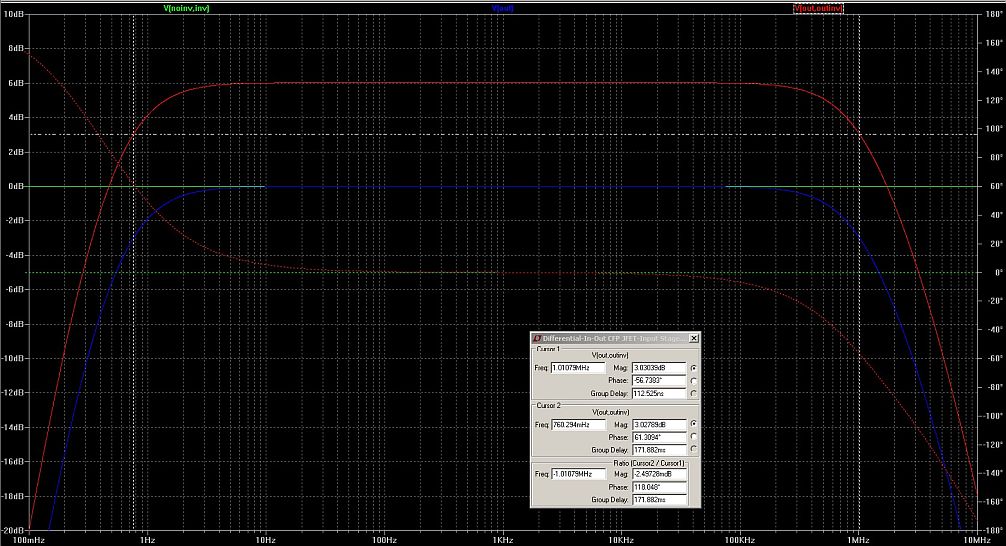1006x546 pixels.
Task: Click the blue V(out) trace label
Action: point(502,8)
